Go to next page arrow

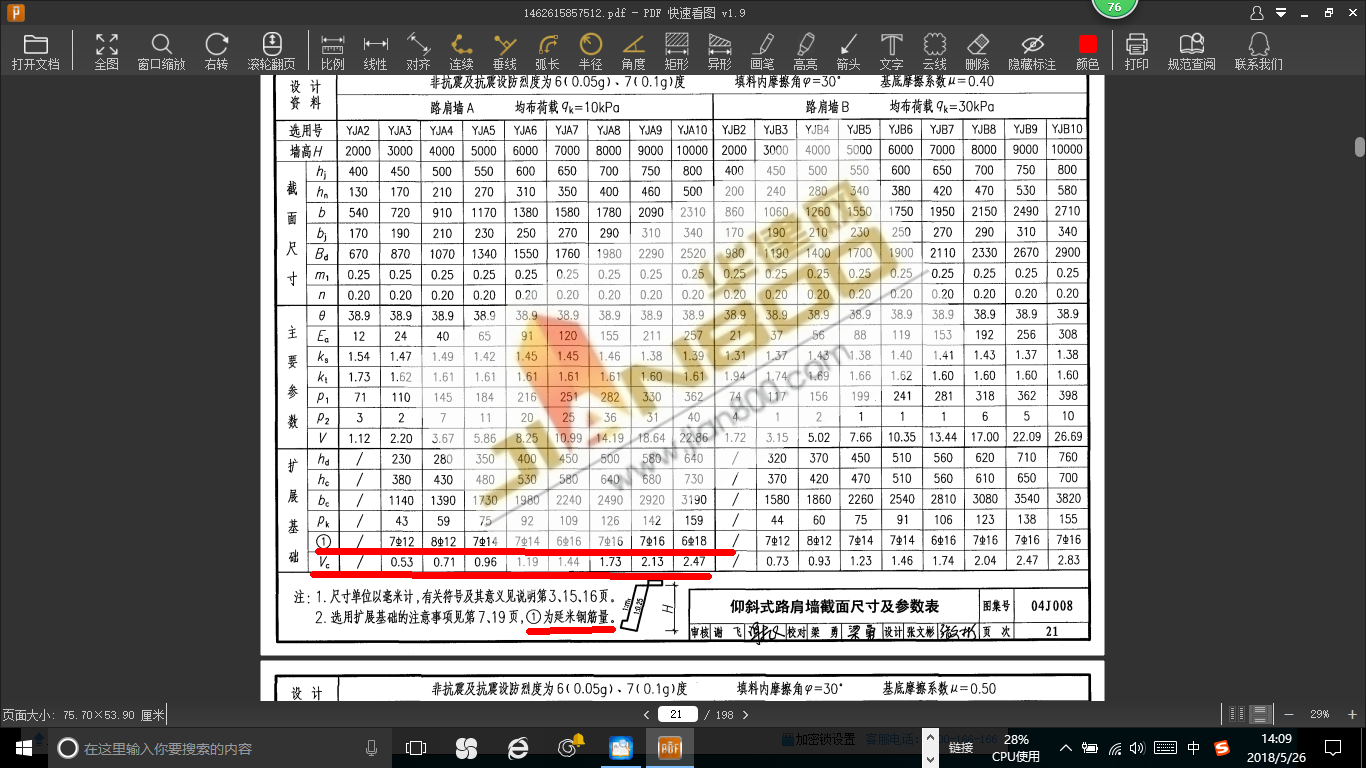(745, 715)
